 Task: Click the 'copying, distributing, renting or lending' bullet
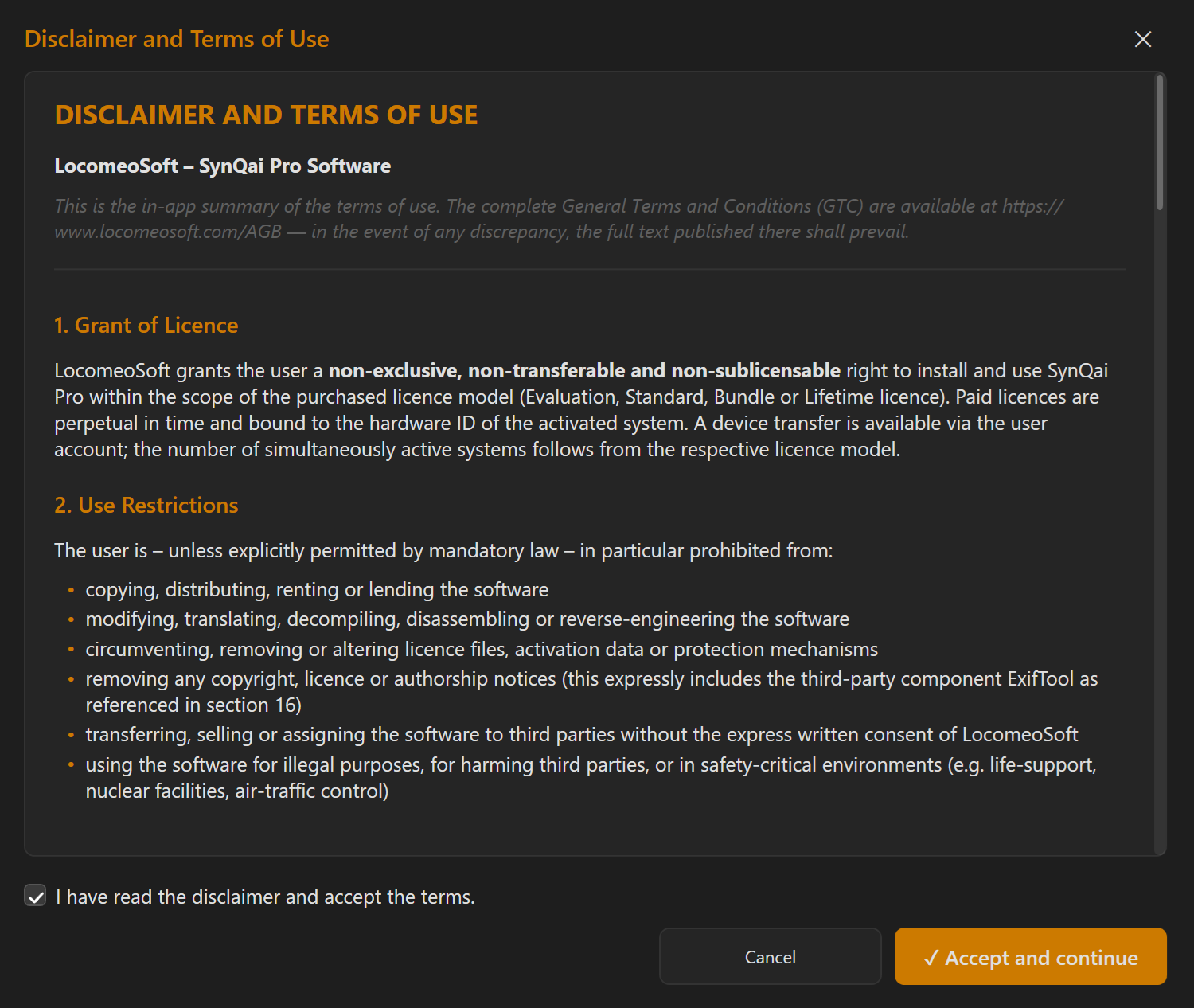[317, 589]
